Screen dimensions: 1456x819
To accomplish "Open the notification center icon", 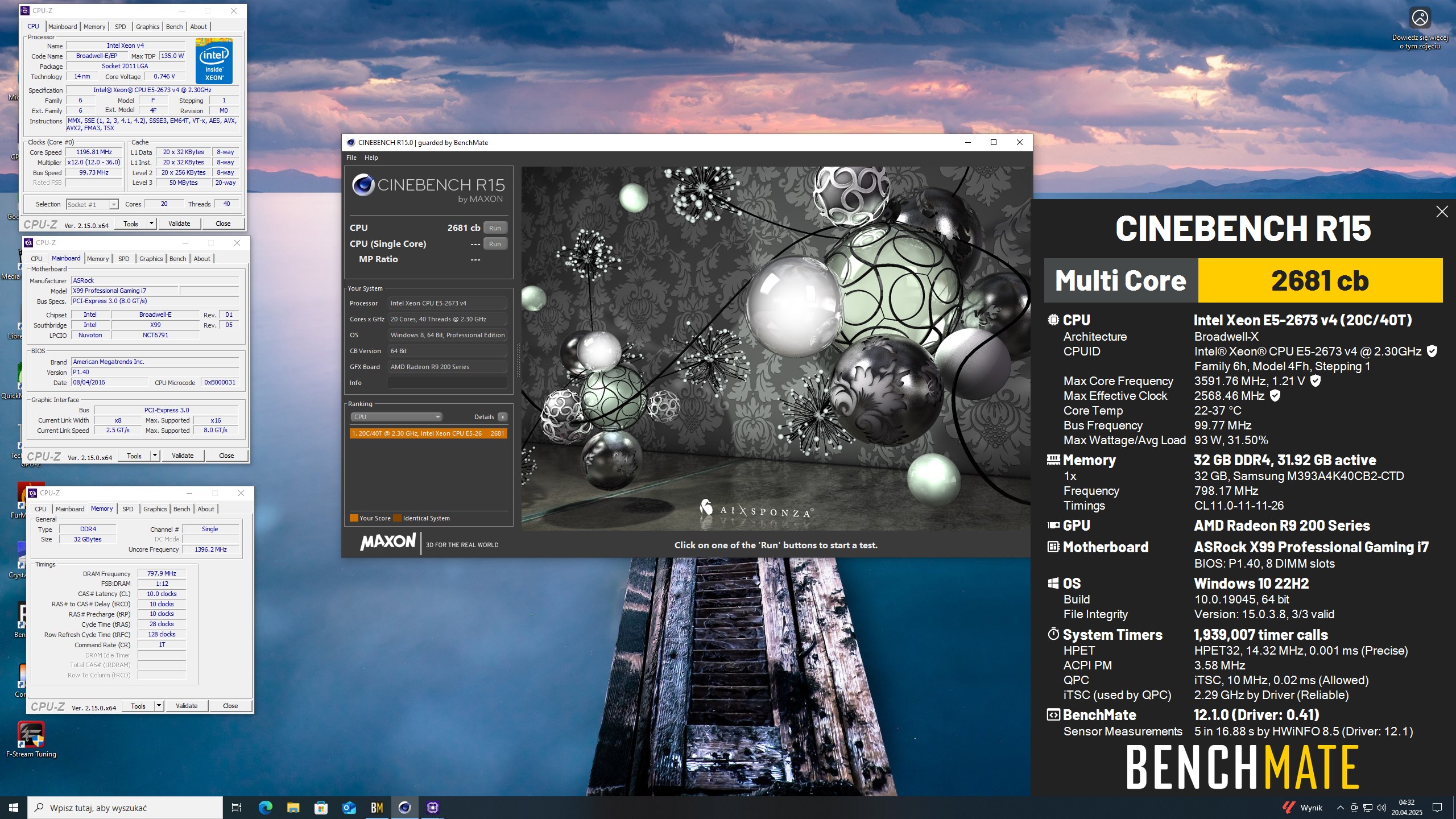I will 1437,808.
